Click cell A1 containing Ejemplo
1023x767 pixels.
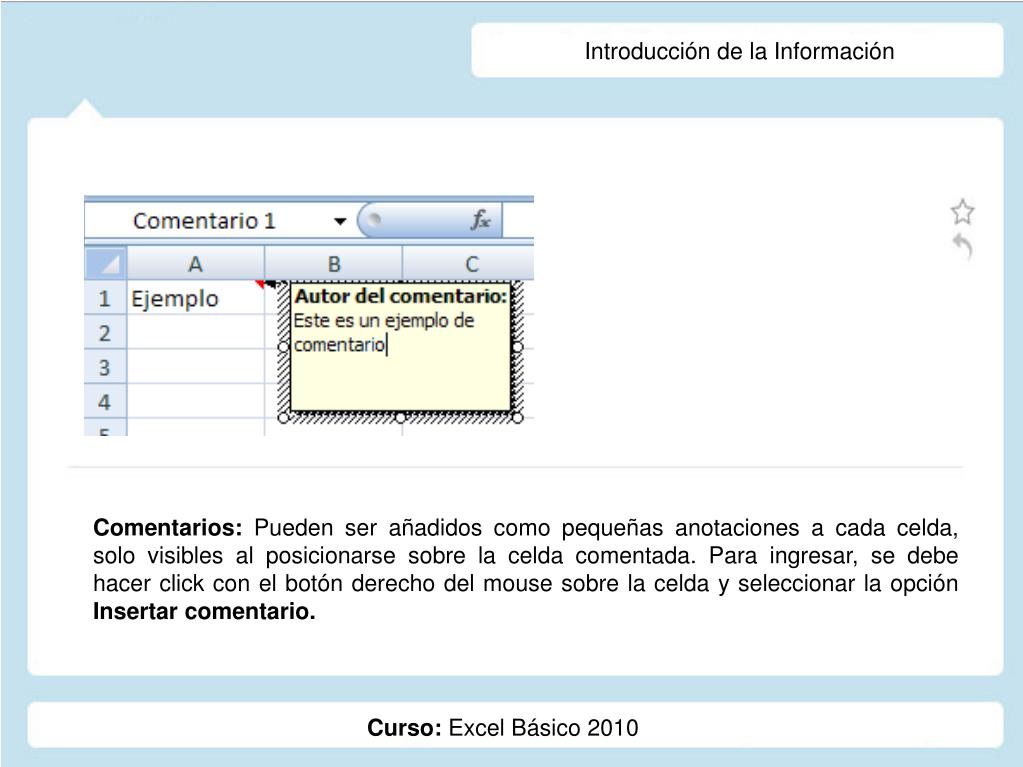pyautogui.click(x=195, y=298)
